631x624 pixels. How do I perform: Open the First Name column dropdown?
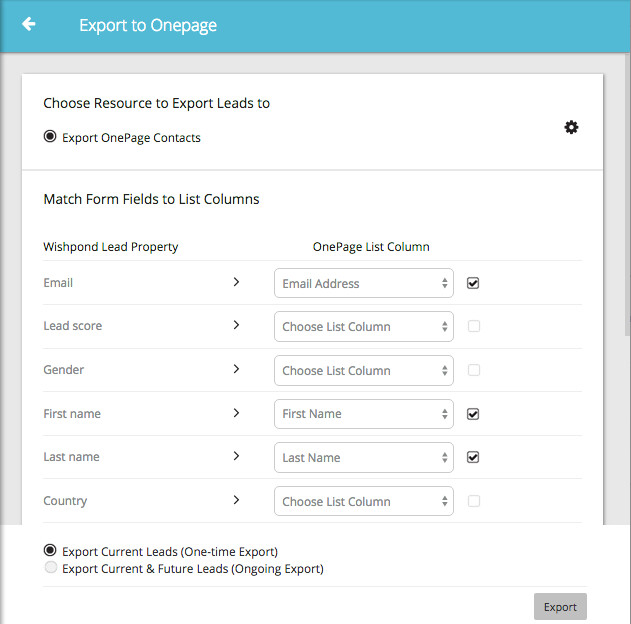(364, 414)
